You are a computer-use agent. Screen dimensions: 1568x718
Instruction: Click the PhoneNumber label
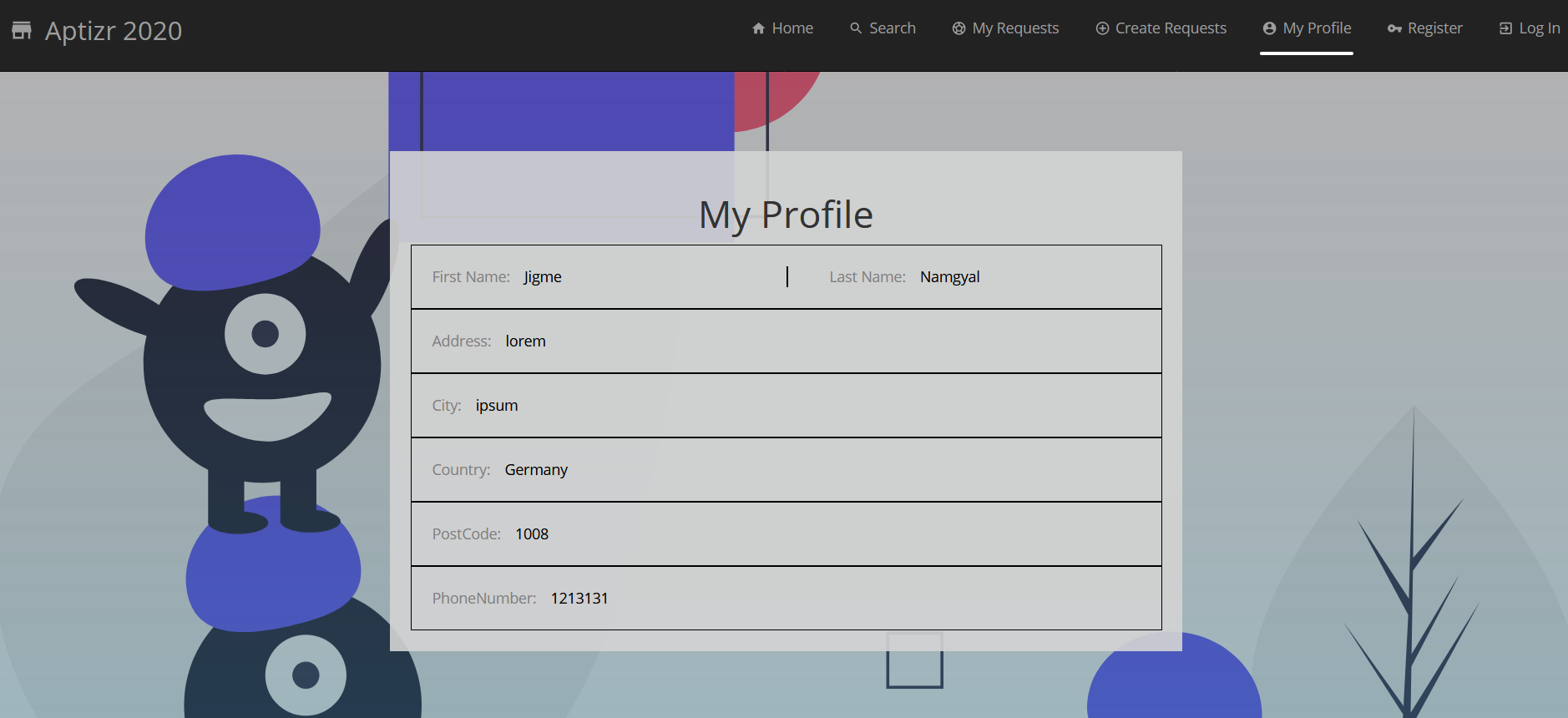pos(484,599)
